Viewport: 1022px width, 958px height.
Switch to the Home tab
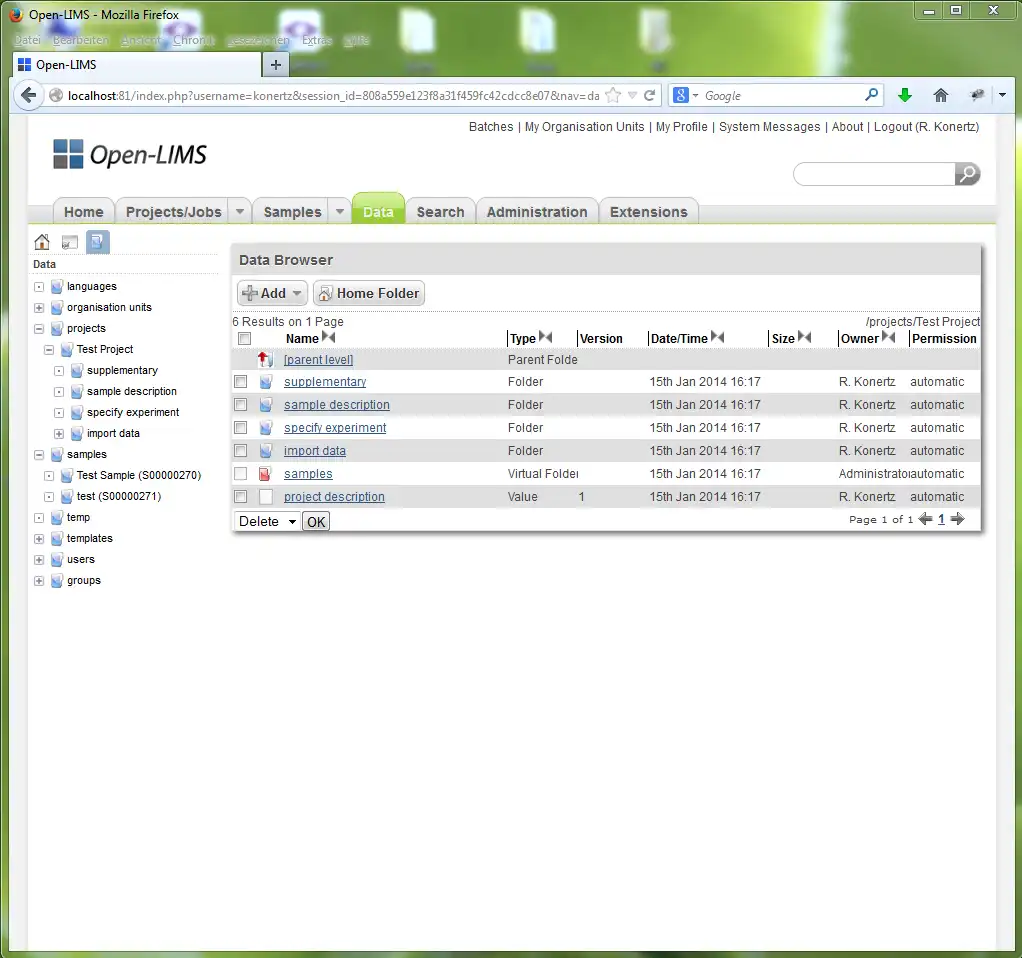[83, 212]
